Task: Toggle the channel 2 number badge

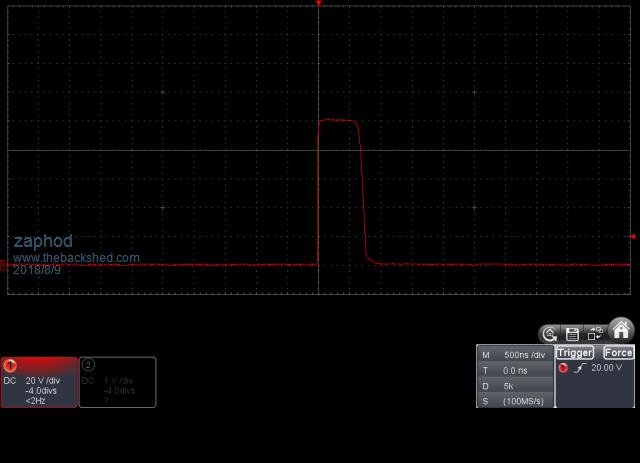Action: click(x=88, y=366)
